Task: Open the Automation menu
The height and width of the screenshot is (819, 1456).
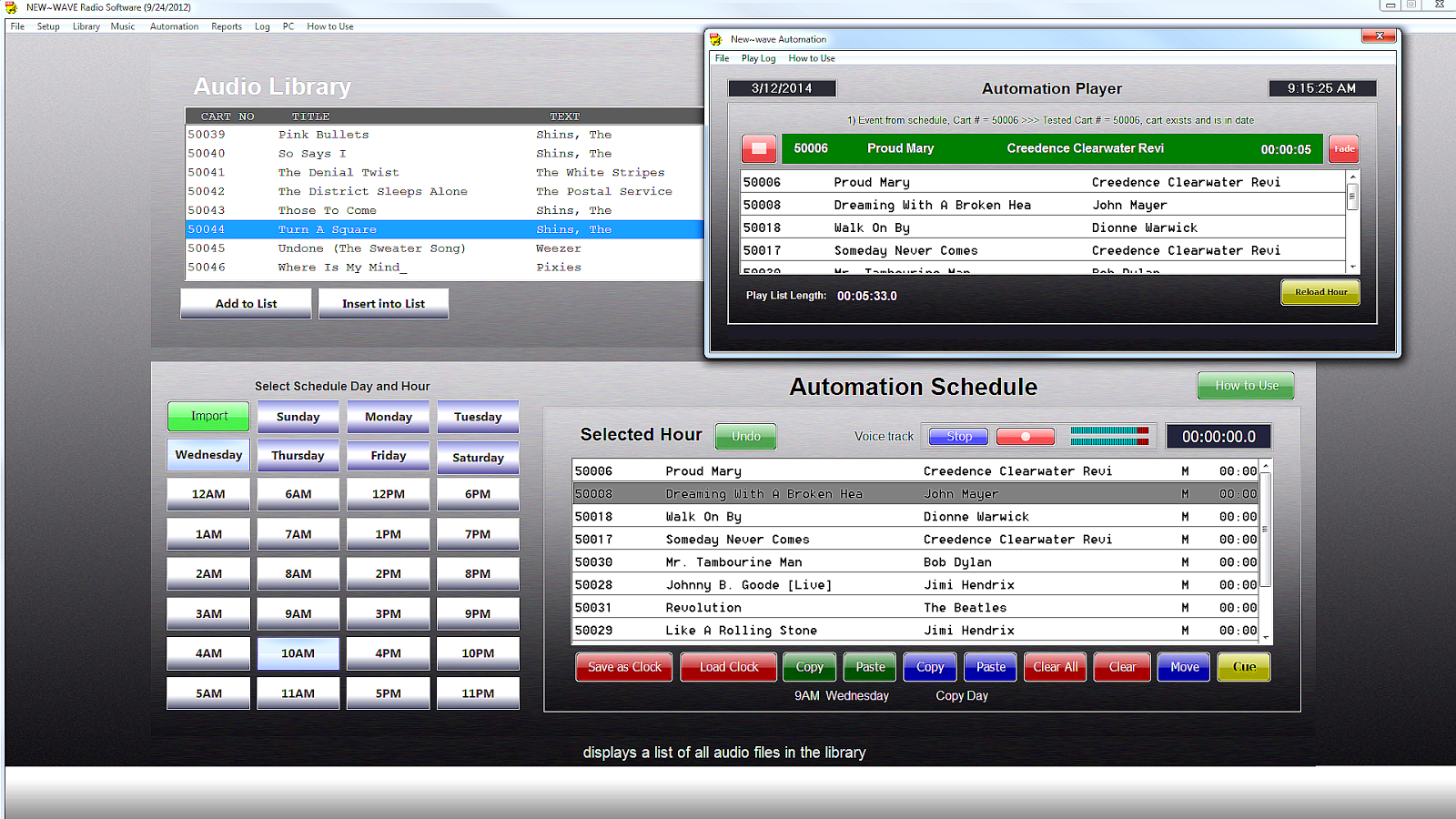Action: (x=174, y=26)
